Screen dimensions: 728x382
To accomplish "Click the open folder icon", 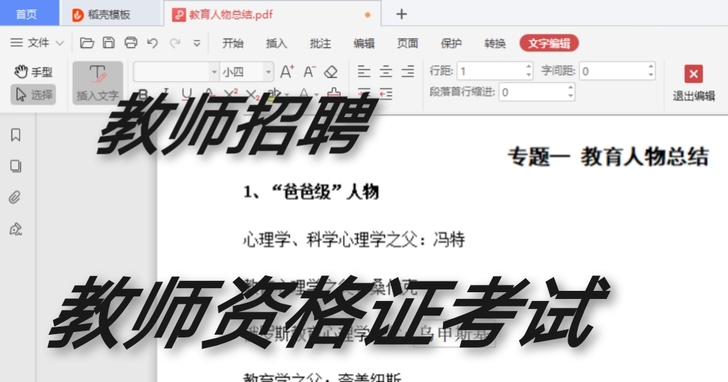I will coord(87,43).
